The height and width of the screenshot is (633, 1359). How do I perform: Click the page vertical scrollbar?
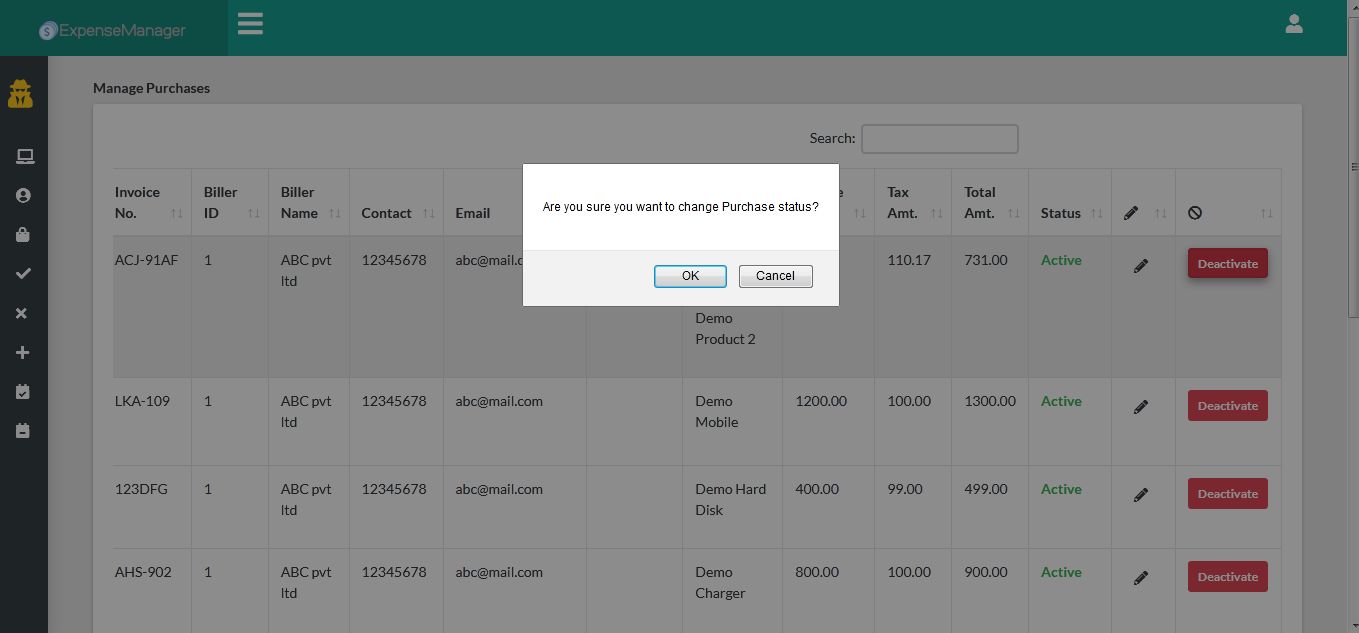pyautogui.click(x=1354, y=168)
